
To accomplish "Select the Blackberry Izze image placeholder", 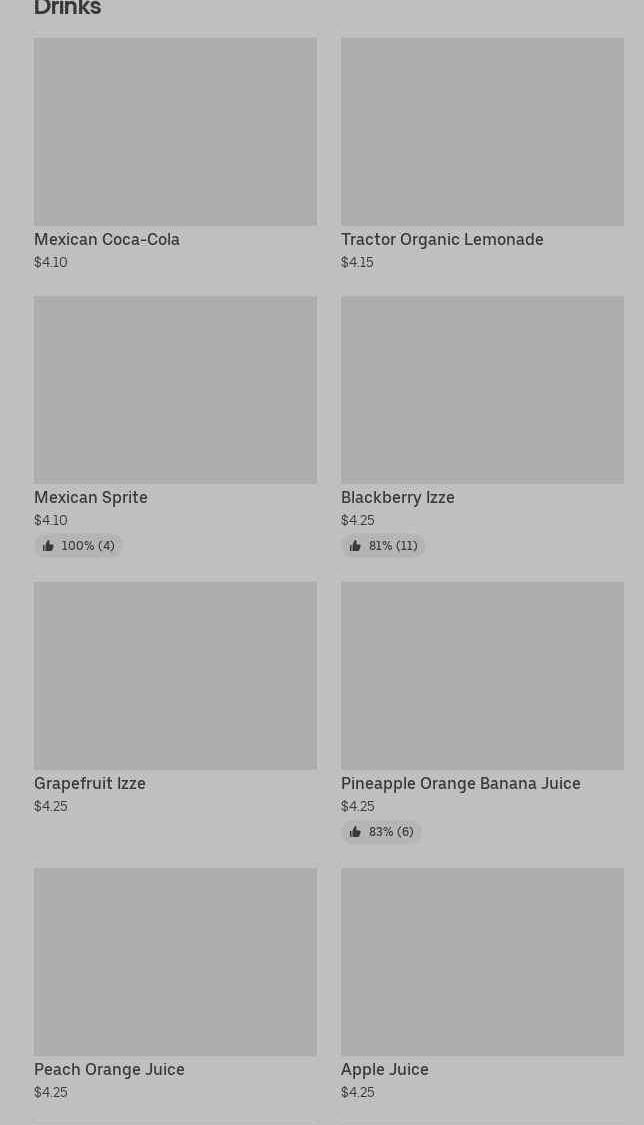I will coord(482,390).
